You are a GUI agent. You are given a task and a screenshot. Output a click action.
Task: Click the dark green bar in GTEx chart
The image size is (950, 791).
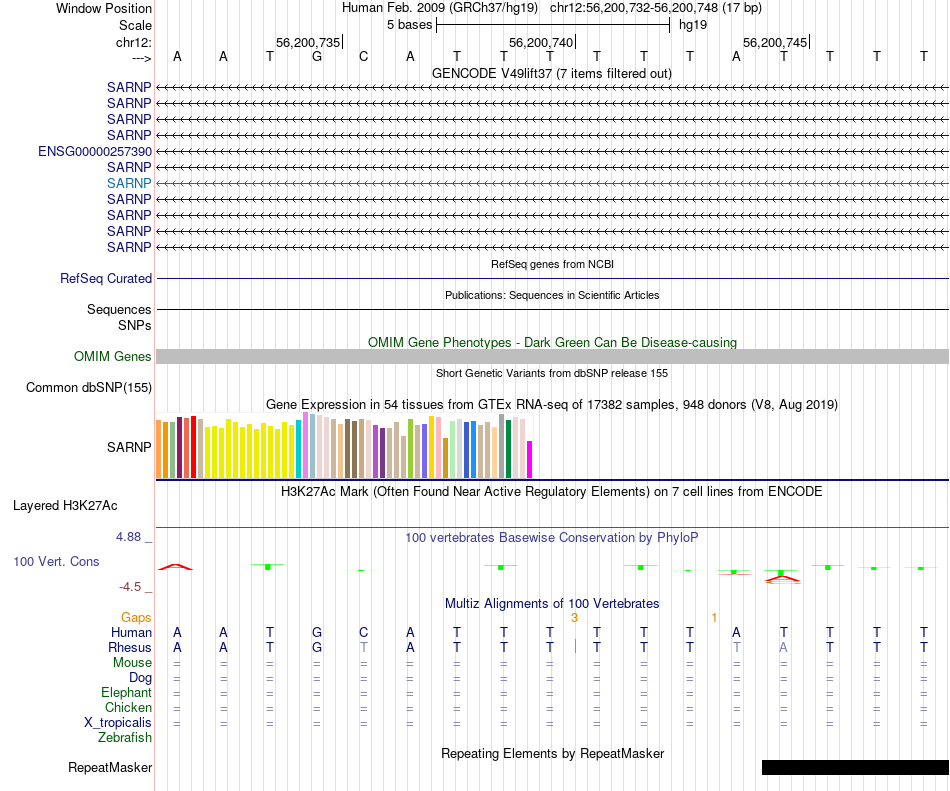coord(508,449)
